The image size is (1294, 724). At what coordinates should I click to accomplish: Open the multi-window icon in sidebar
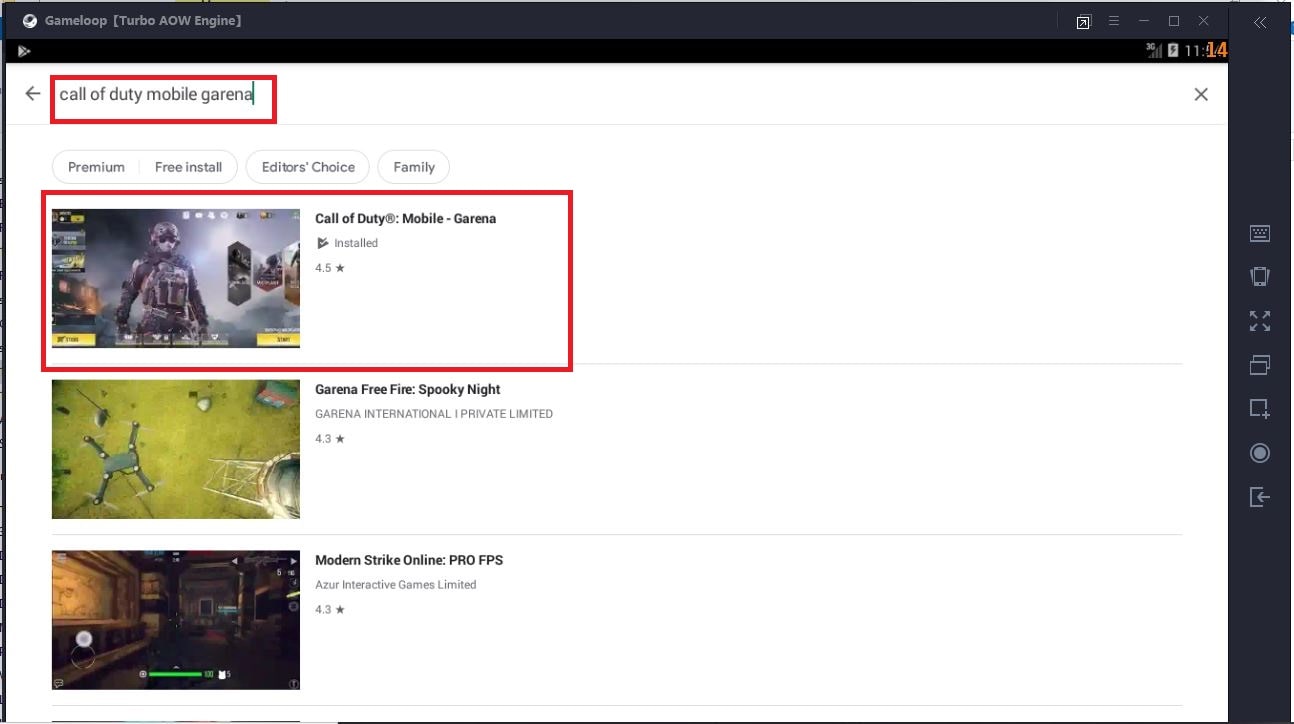[x=1260, y=365]
